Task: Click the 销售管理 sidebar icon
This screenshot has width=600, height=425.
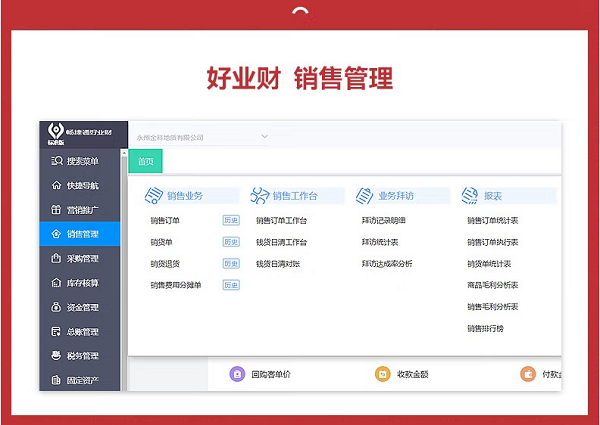Action: [x=56, y=234]
